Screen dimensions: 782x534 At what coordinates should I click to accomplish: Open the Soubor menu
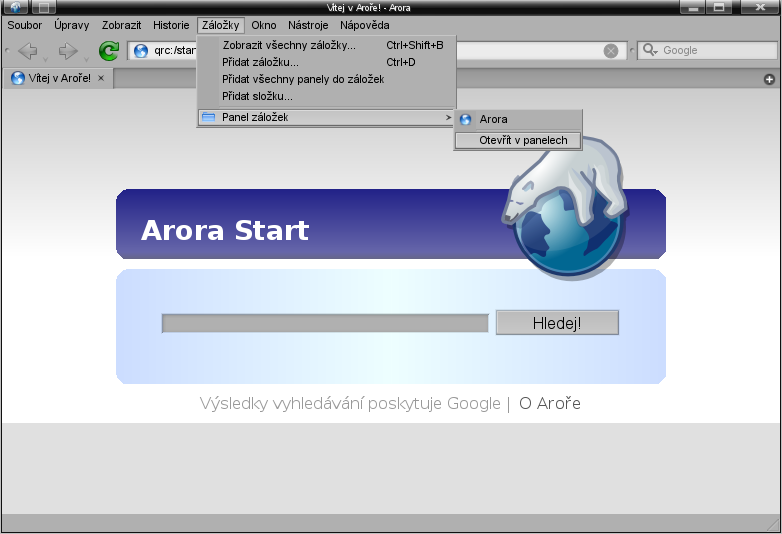24,25
